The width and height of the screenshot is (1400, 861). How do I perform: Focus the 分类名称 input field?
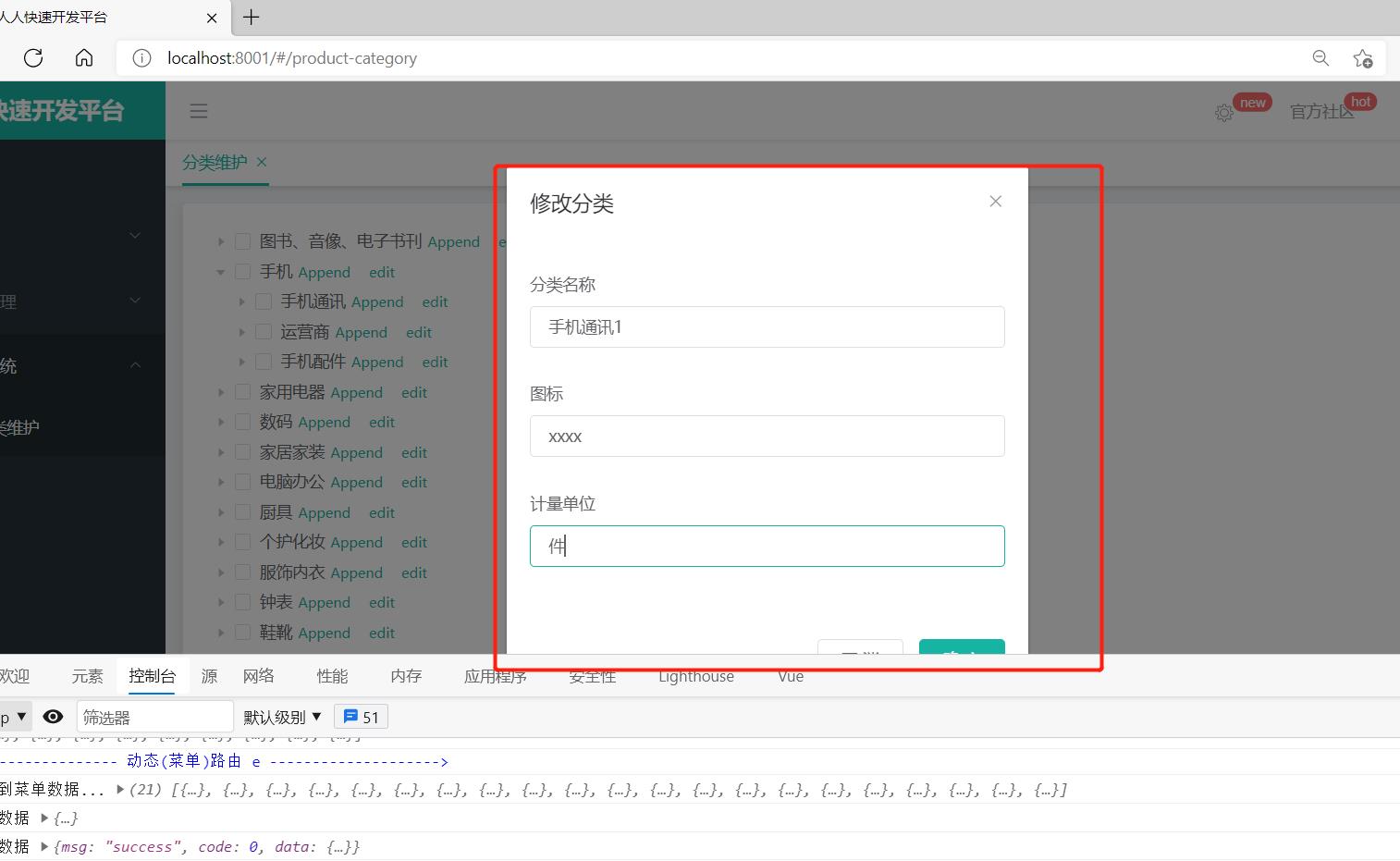(x=768, y=327)
